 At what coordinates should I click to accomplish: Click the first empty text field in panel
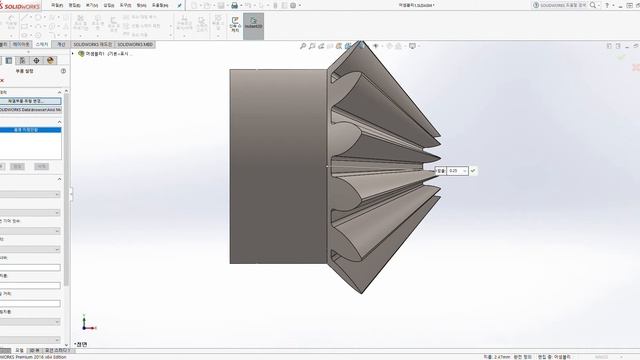pos(30,267)
